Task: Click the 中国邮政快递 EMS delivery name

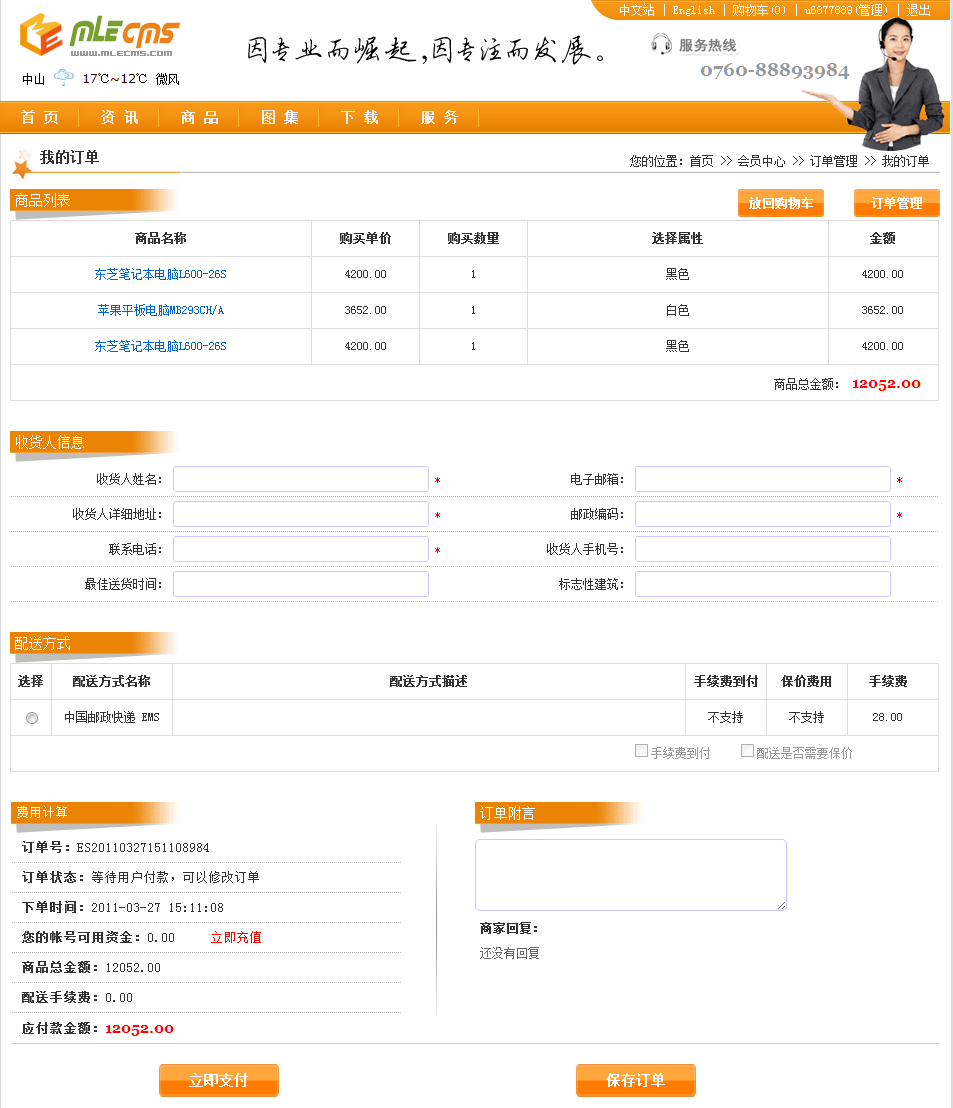Action: [112, 717]
